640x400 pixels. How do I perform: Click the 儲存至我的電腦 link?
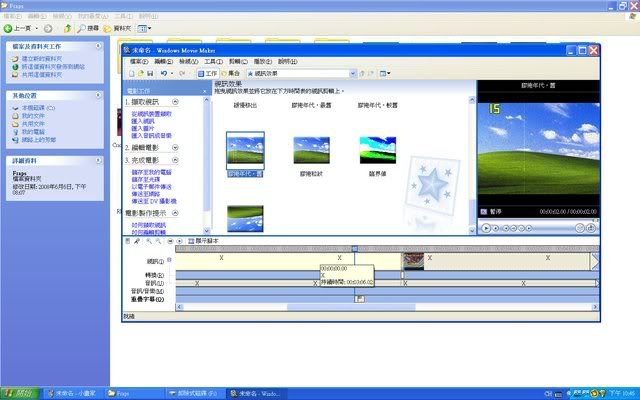pyautogui.click(x=152, y=172)
